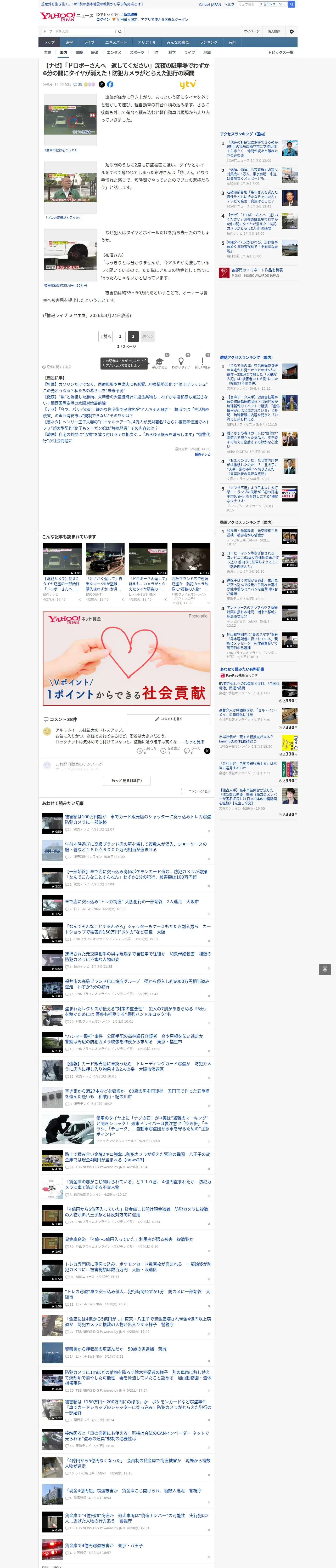Switch to the 速報 tab
The height and width of the screenshot is (1568, 336).
(x=69, y=43)
